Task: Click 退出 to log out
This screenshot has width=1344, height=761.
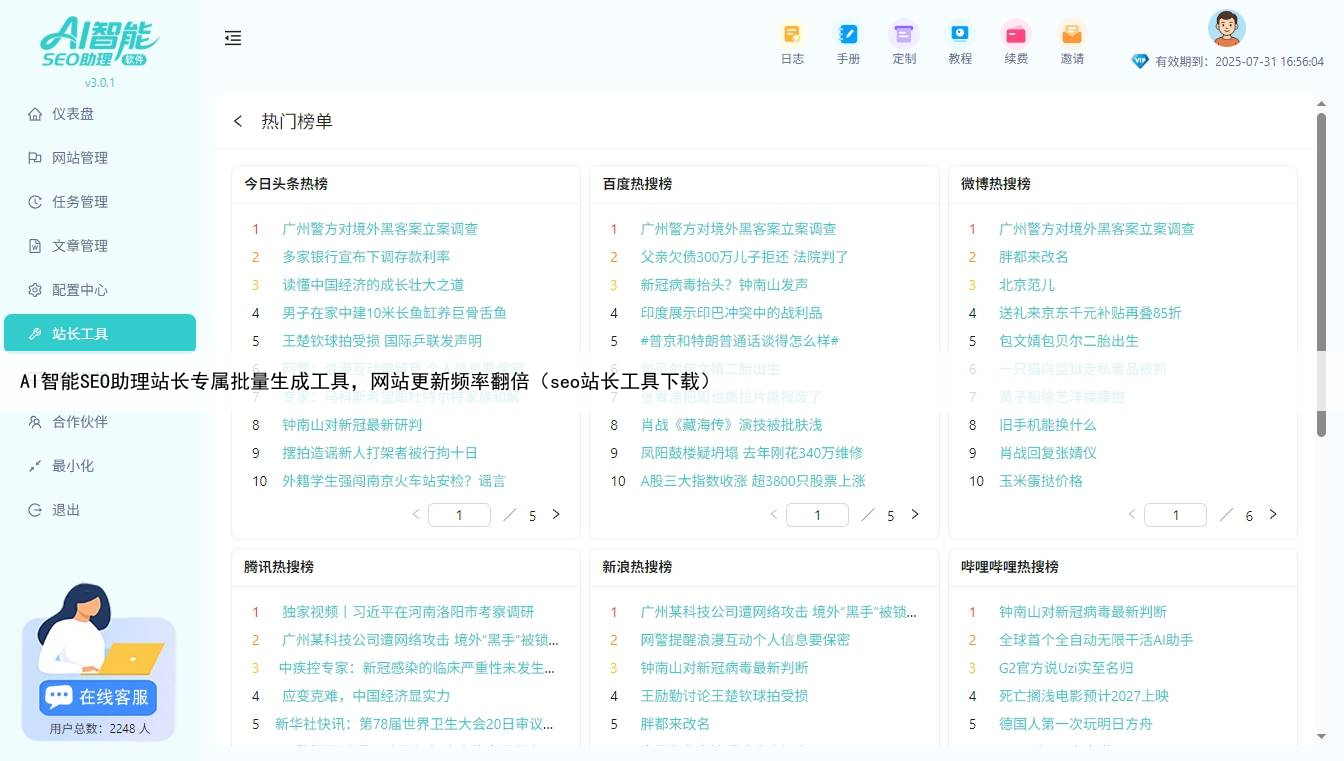Action: [x=65, y=510]
